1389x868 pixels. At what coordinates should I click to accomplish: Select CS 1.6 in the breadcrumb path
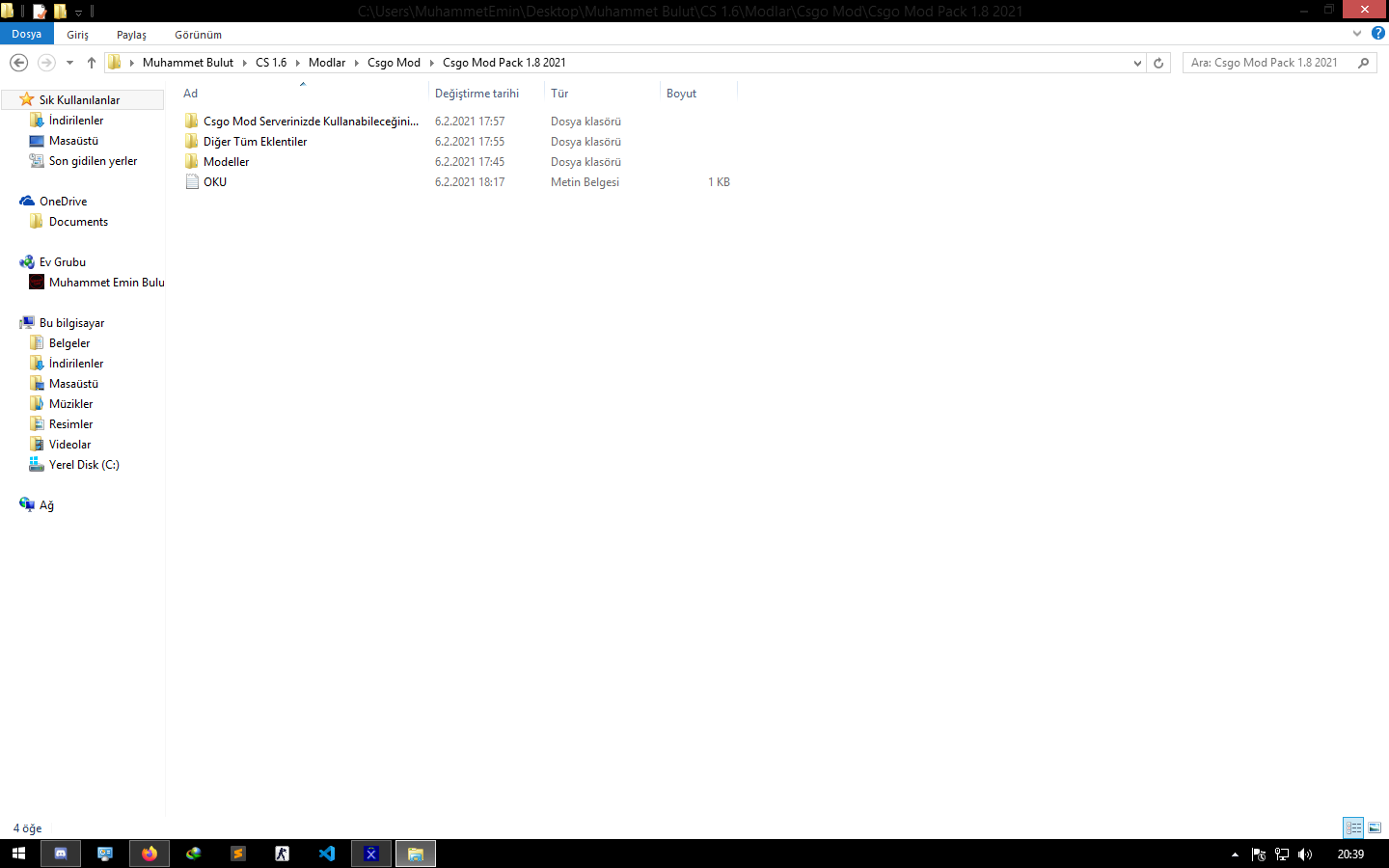271,63
